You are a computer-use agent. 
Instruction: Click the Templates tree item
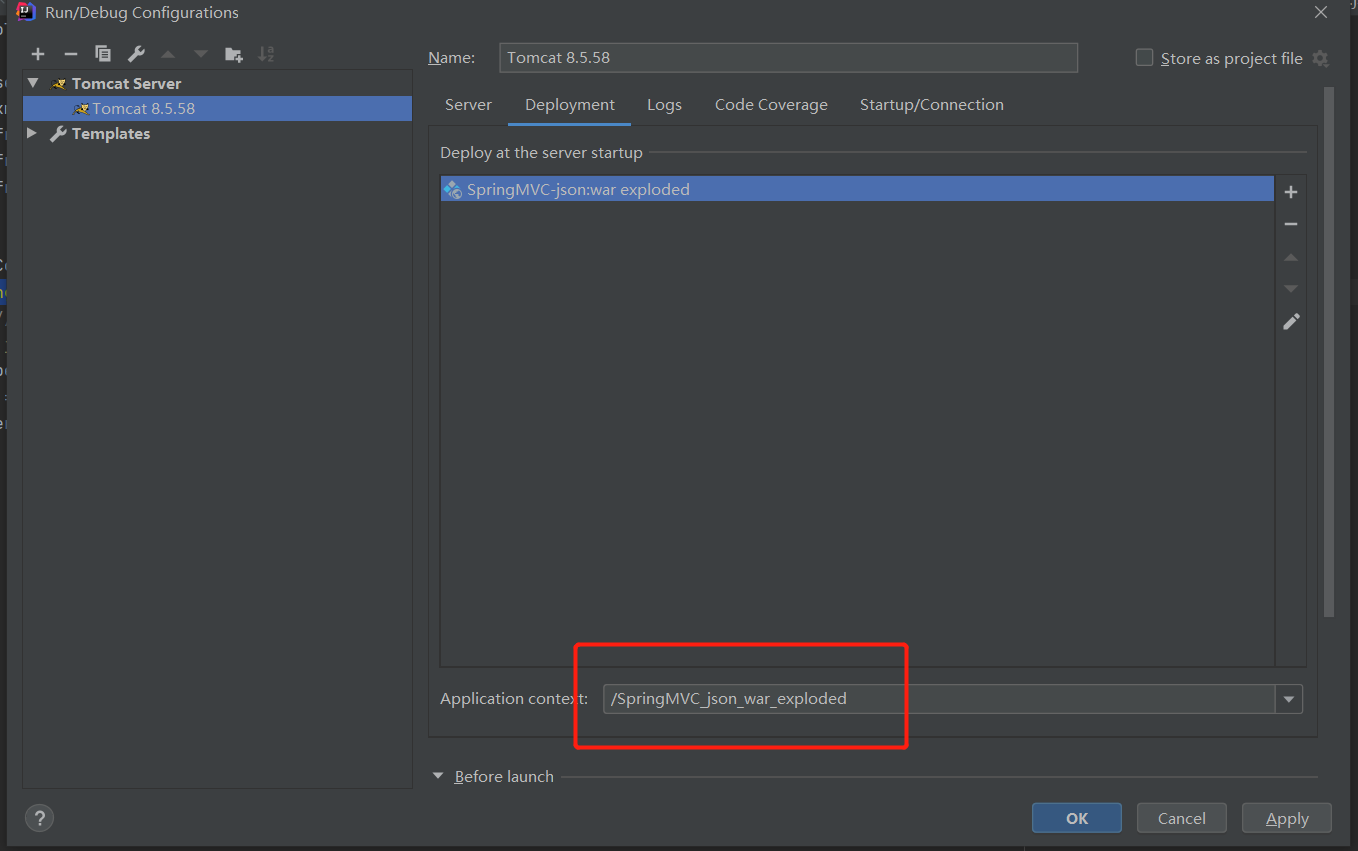111,133
